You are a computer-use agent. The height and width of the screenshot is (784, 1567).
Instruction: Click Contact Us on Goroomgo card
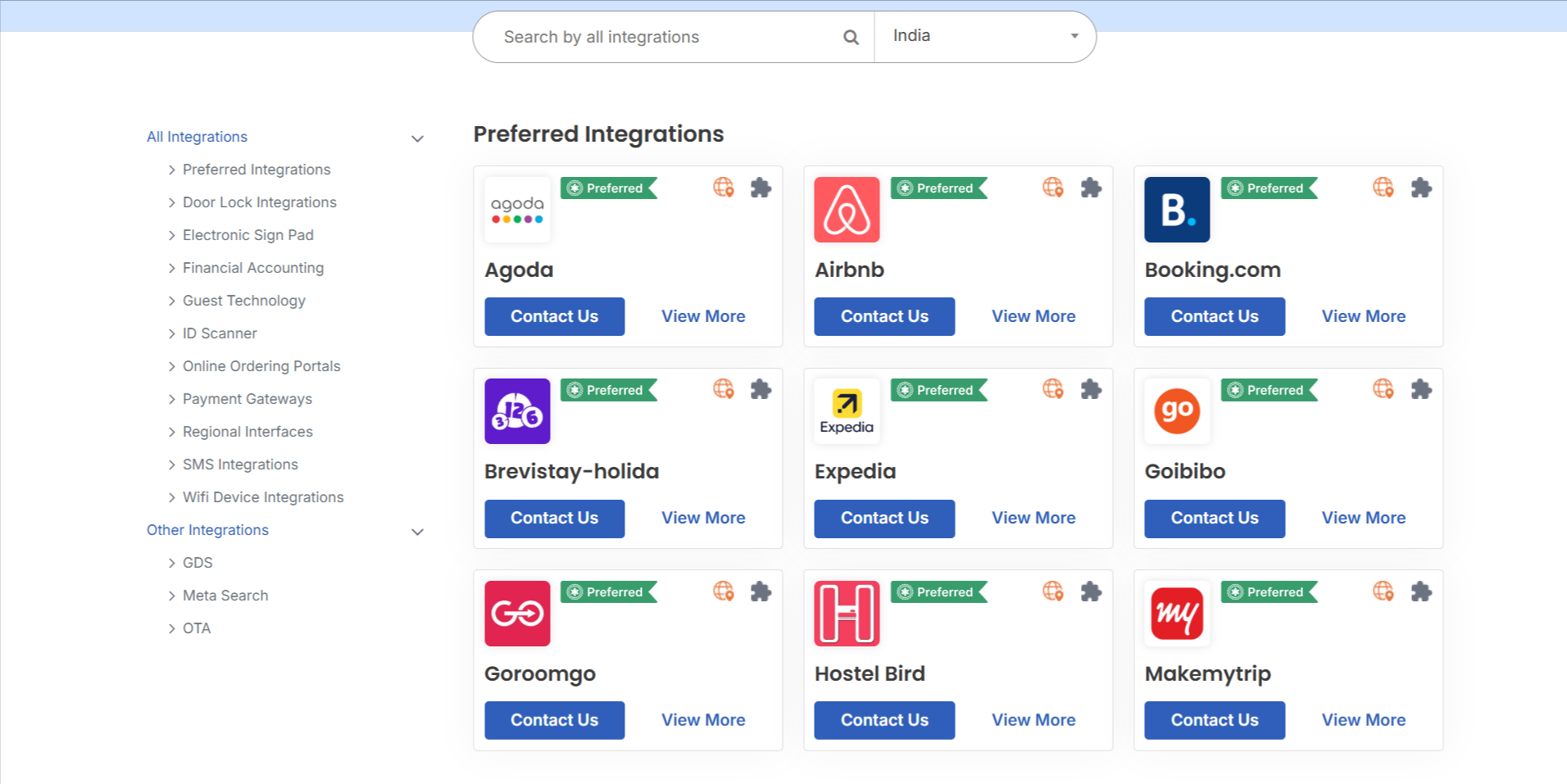tap(555, 720)
